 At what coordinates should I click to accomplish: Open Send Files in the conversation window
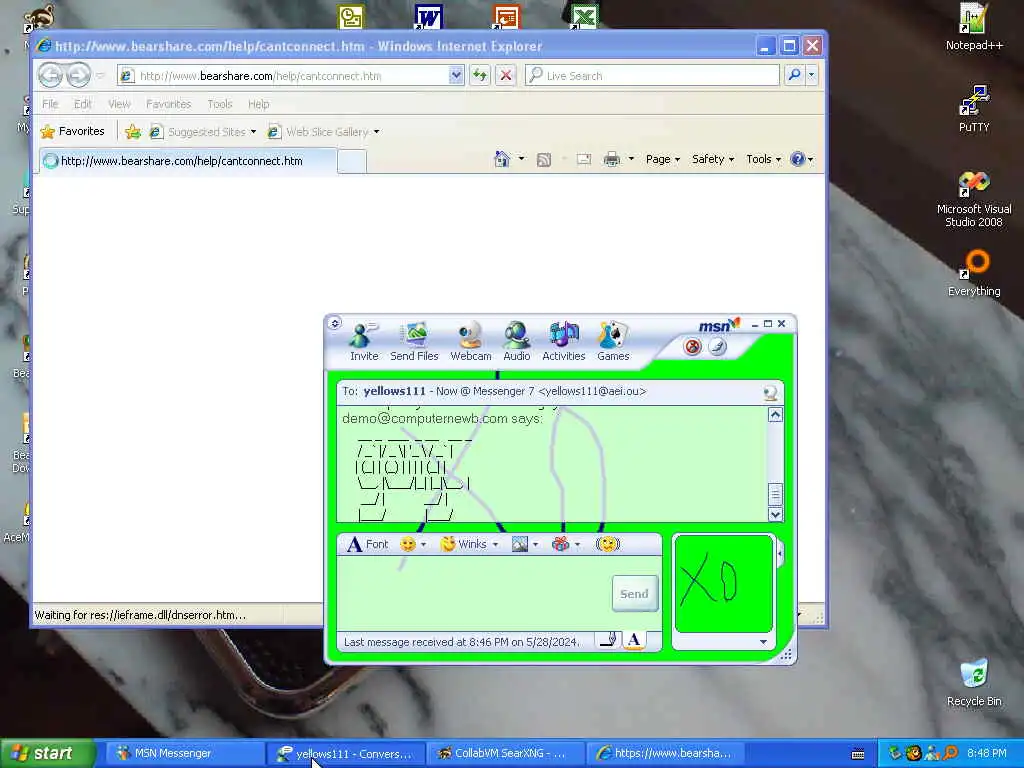pos(414,341)
